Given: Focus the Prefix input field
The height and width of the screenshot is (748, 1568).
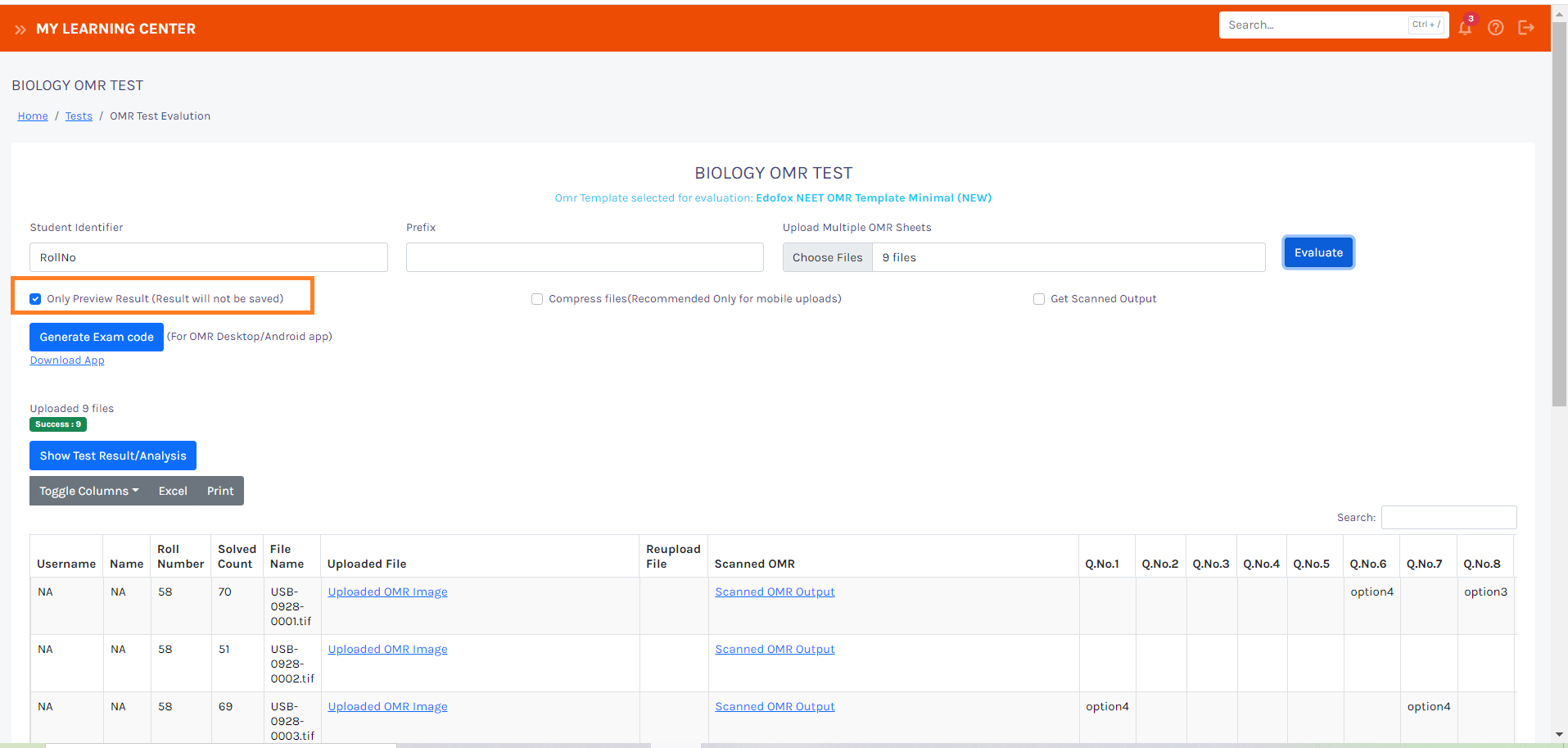Looking at the screenshot, I should click(x=585, y=257).
